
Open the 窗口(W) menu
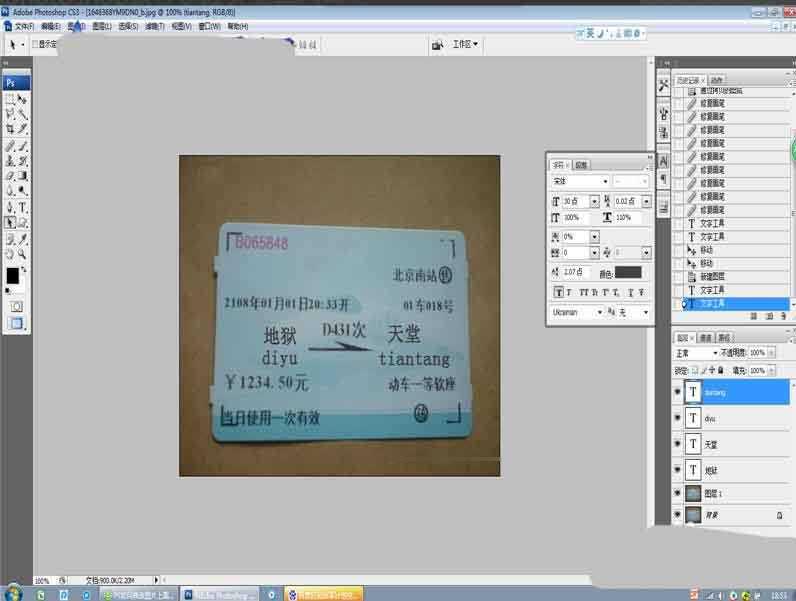pyautogui.click(x=209, y=26)
